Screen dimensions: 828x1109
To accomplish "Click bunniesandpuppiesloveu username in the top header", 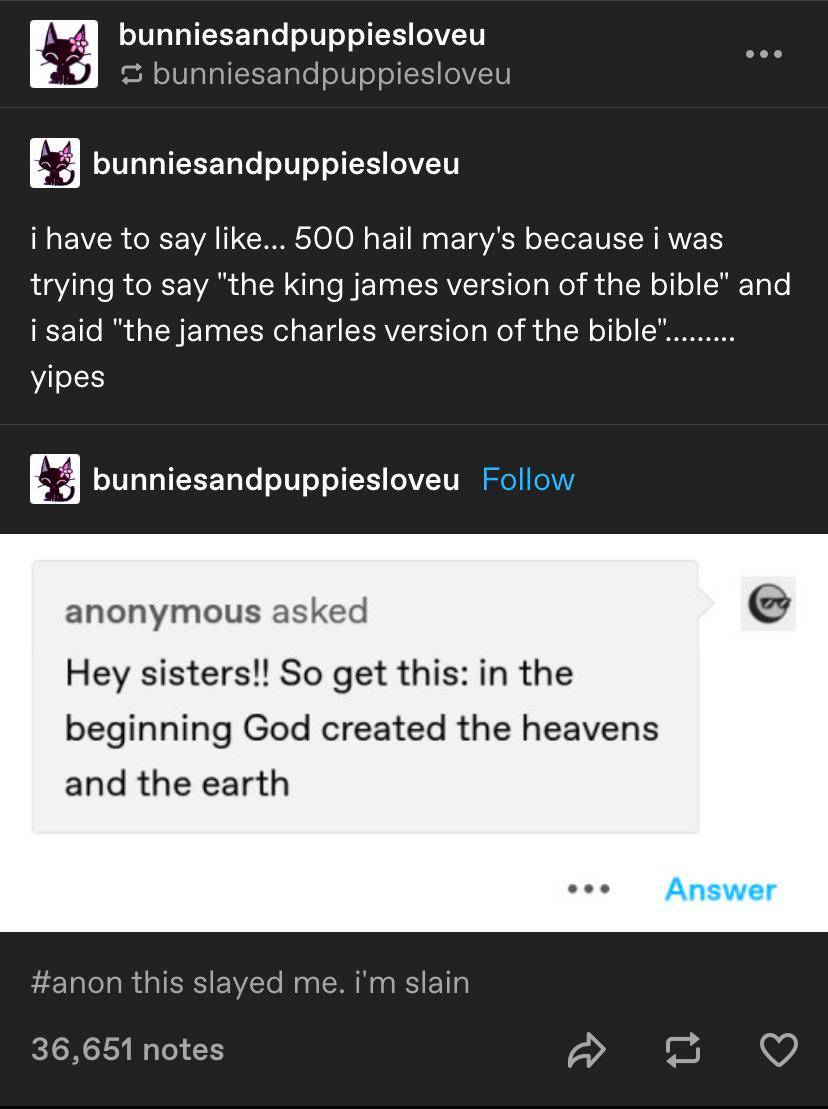I will click(x=301, y=34).
